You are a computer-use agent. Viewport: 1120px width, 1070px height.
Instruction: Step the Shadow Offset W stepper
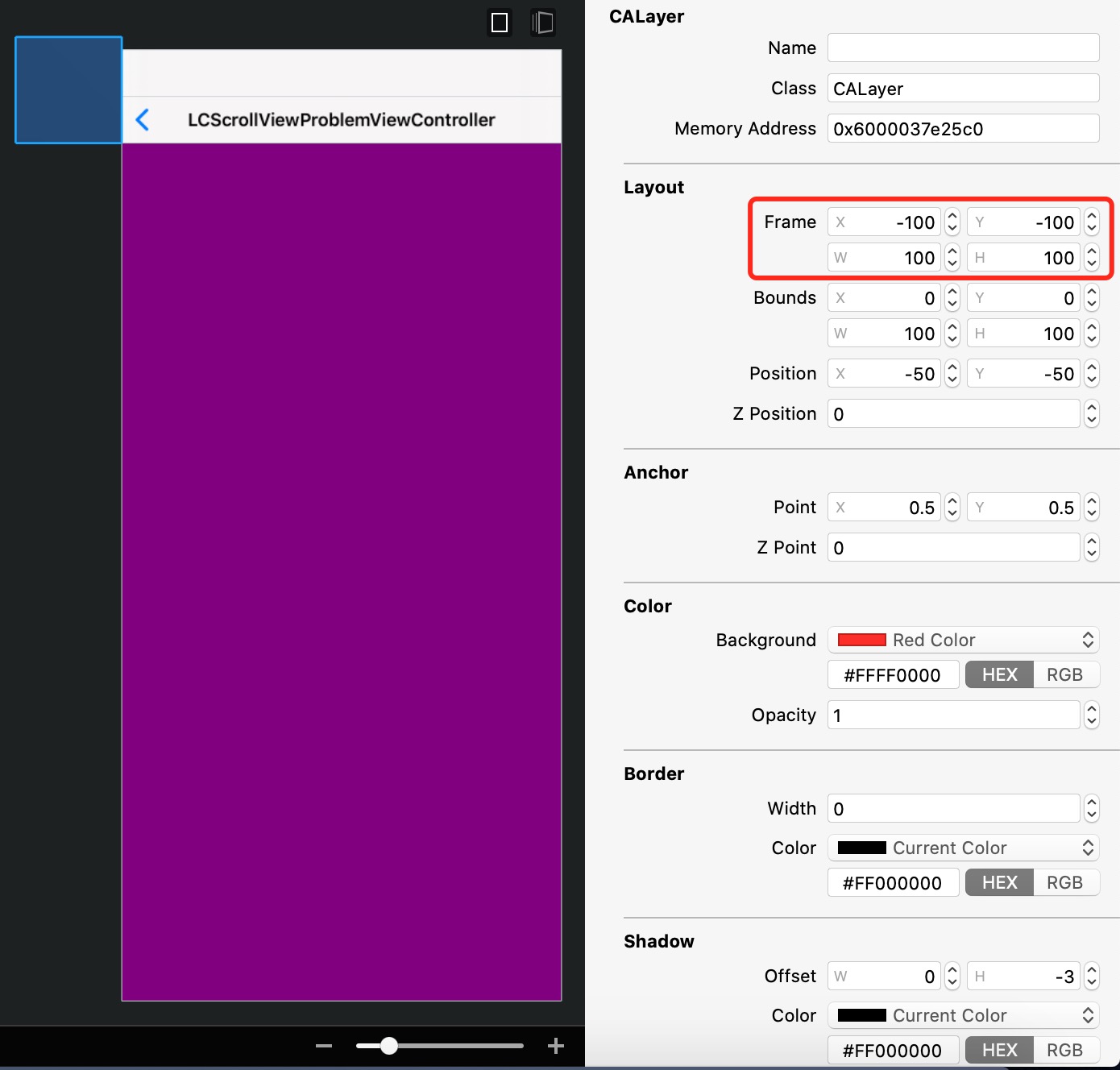pyautogui.click(x=952, y=976)
